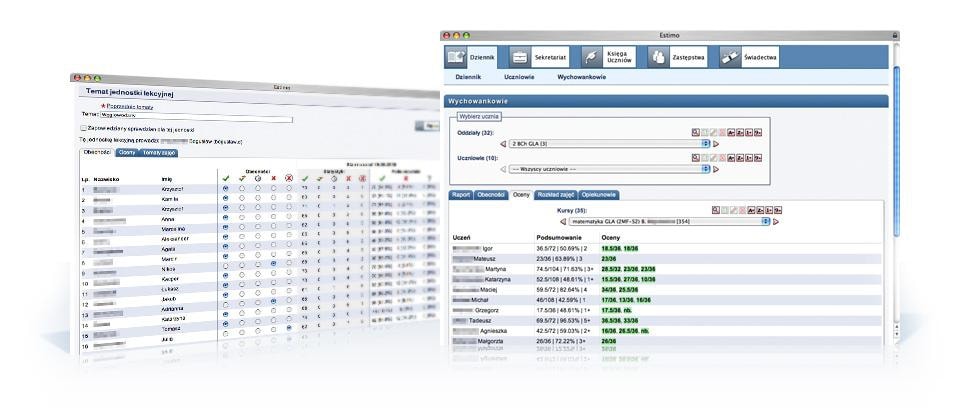Click the sort Z-A icon in the Kursy row

[761, 211]
